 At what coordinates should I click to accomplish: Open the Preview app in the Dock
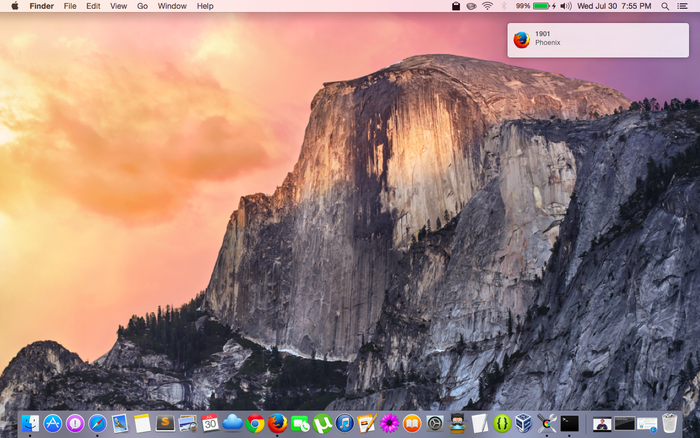click(188, 423)
